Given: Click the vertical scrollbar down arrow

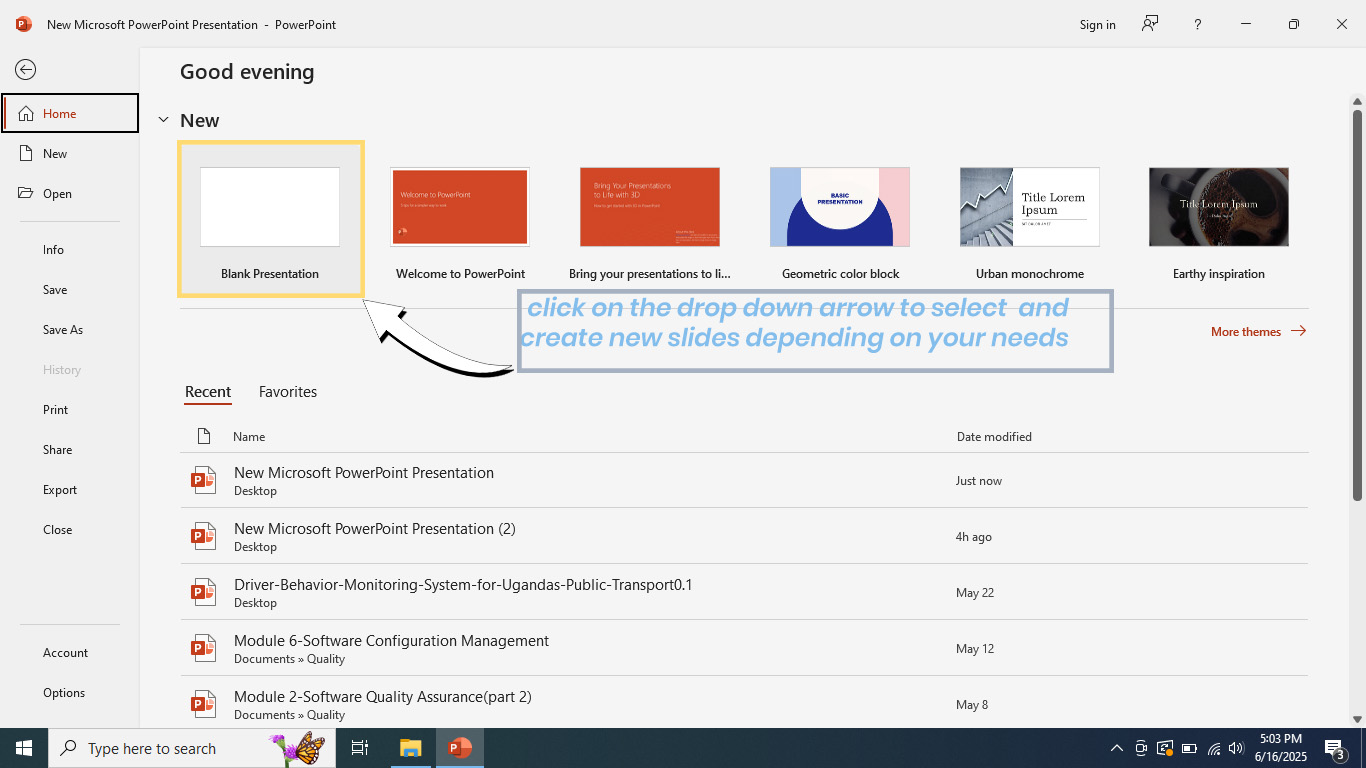Looking at the screenshot, I should [1357, 718].
